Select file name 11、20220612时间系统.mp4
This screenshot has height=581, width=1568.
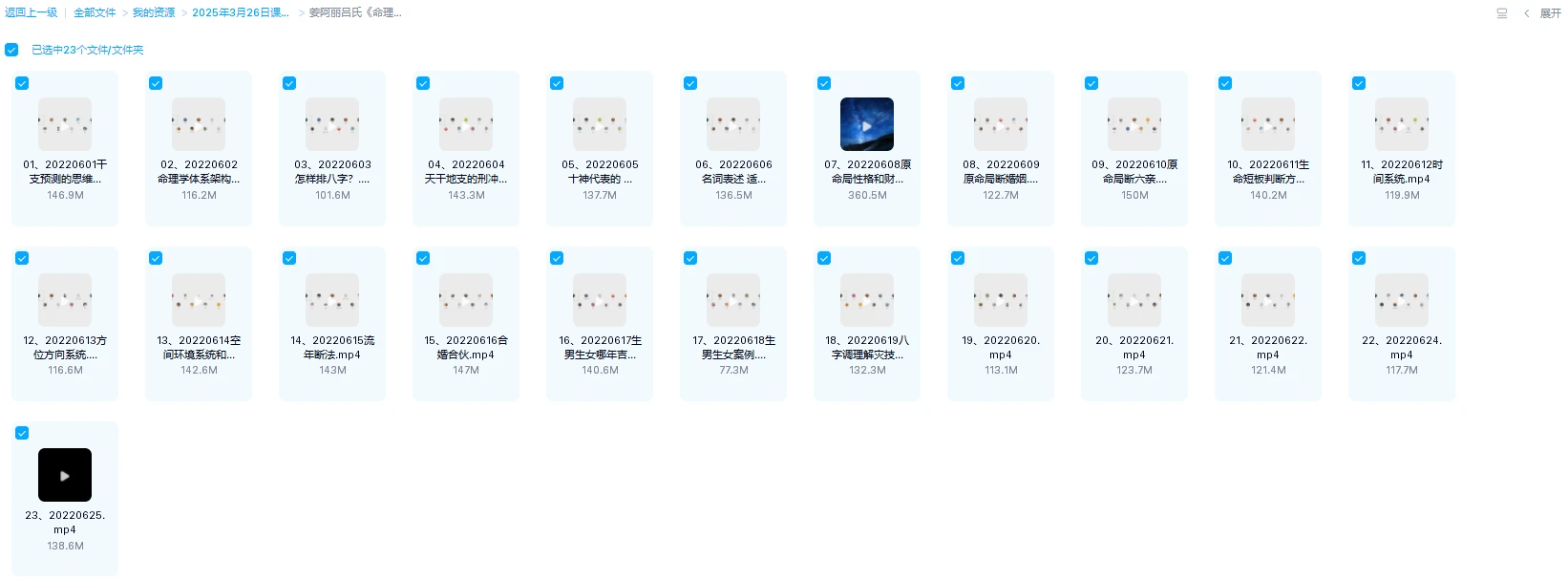click(1402, 171)
